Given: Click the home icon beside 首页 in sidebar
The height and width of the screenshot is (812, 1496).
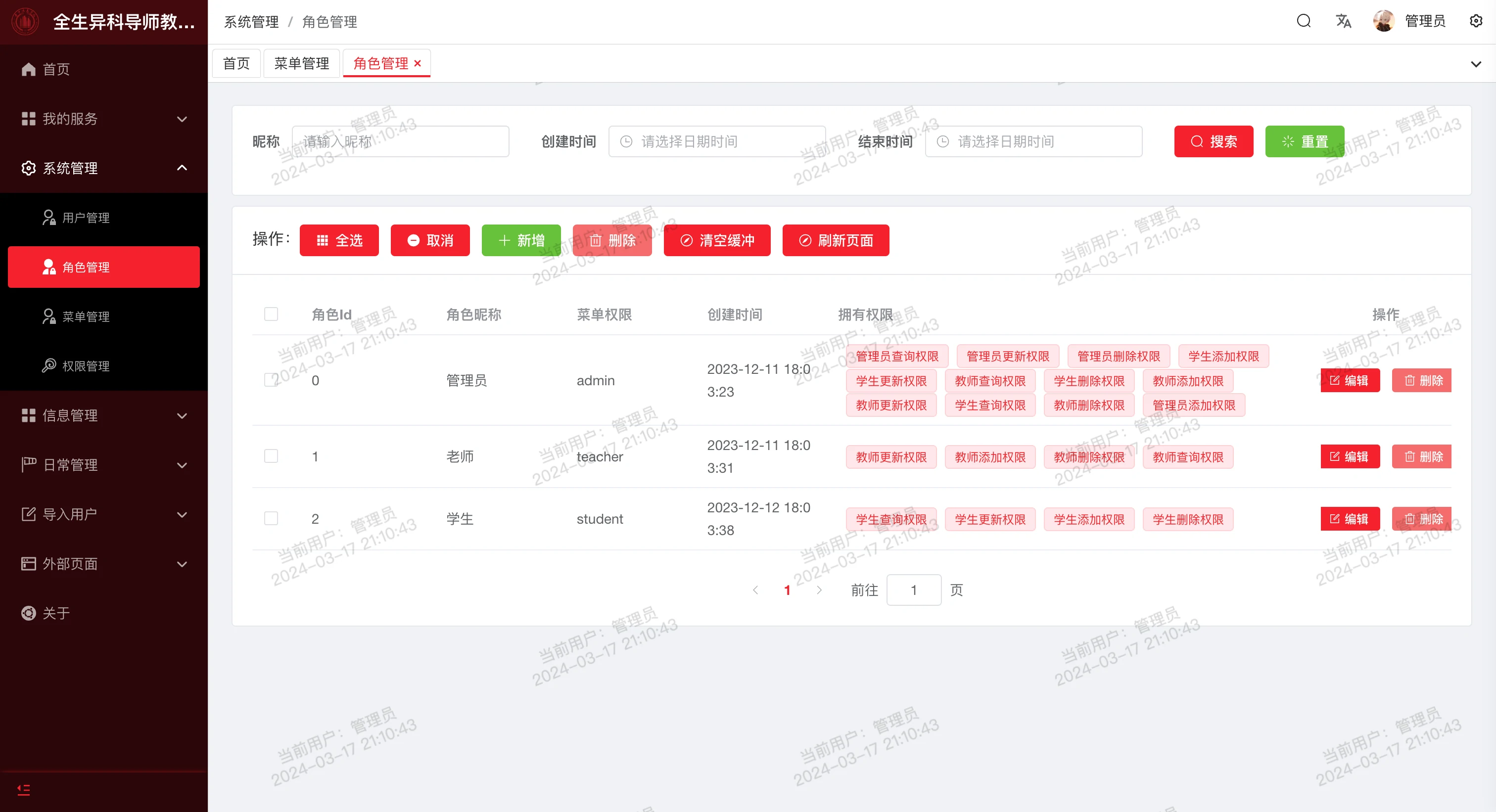Looking at the screenshot, I should pyautogui.click(x=29, y=70).
